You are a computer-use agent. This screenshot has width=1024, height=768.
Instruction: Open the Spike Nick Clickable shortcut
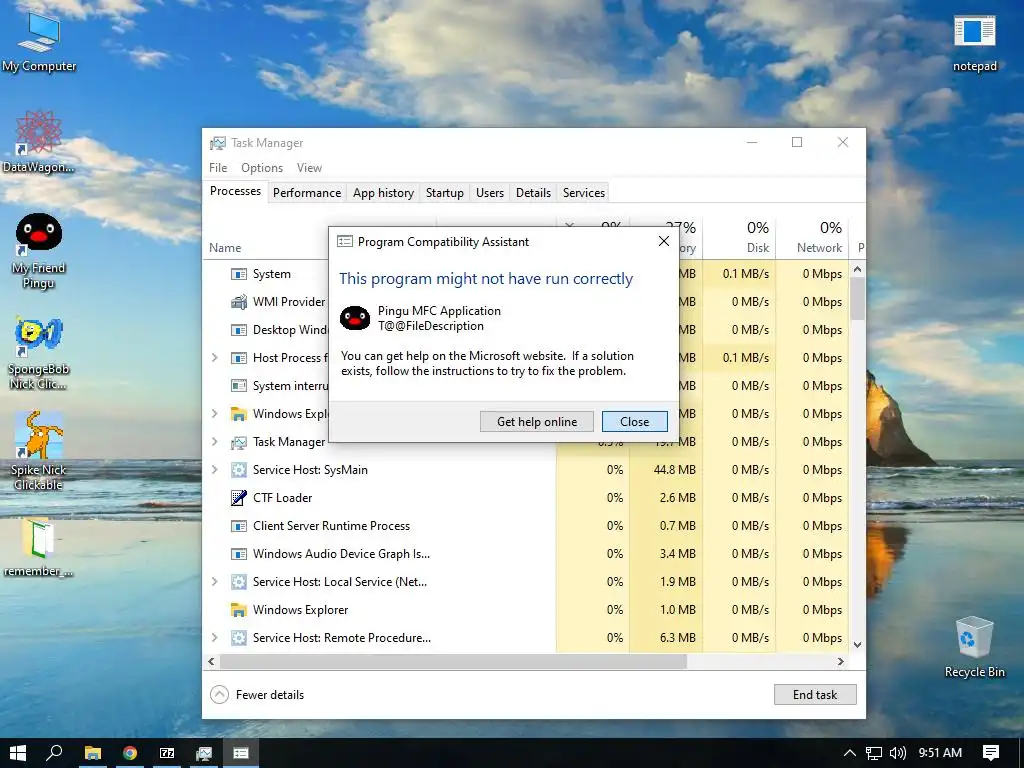pyautogui.click(x=39, y=451)
